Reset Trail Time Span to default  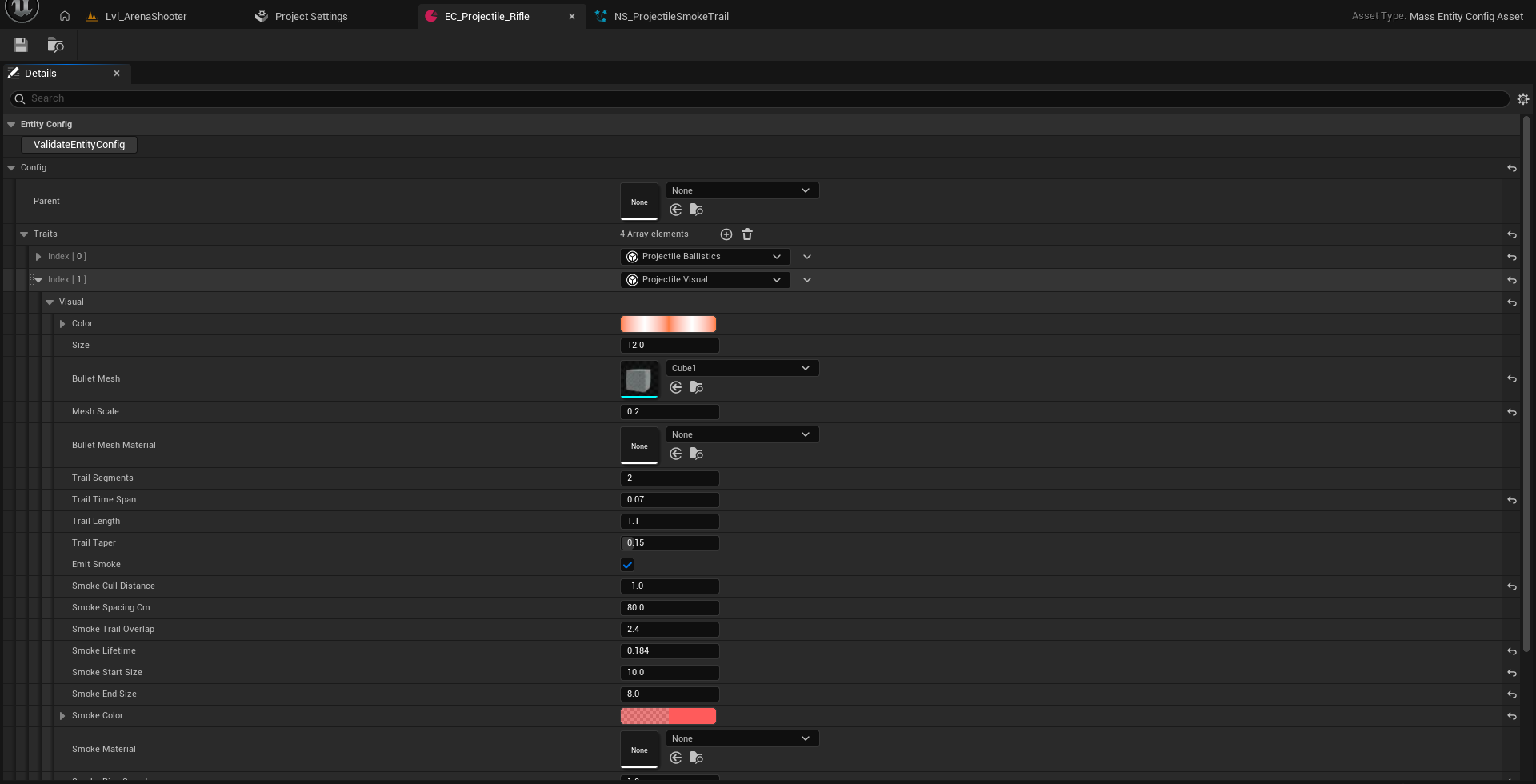pos(1512,500)
